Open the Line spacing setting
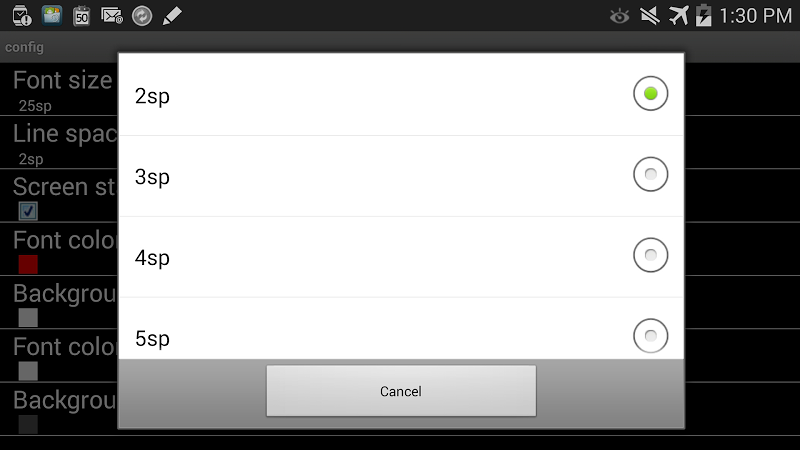The image size is (800, 450). pos(59,142)
